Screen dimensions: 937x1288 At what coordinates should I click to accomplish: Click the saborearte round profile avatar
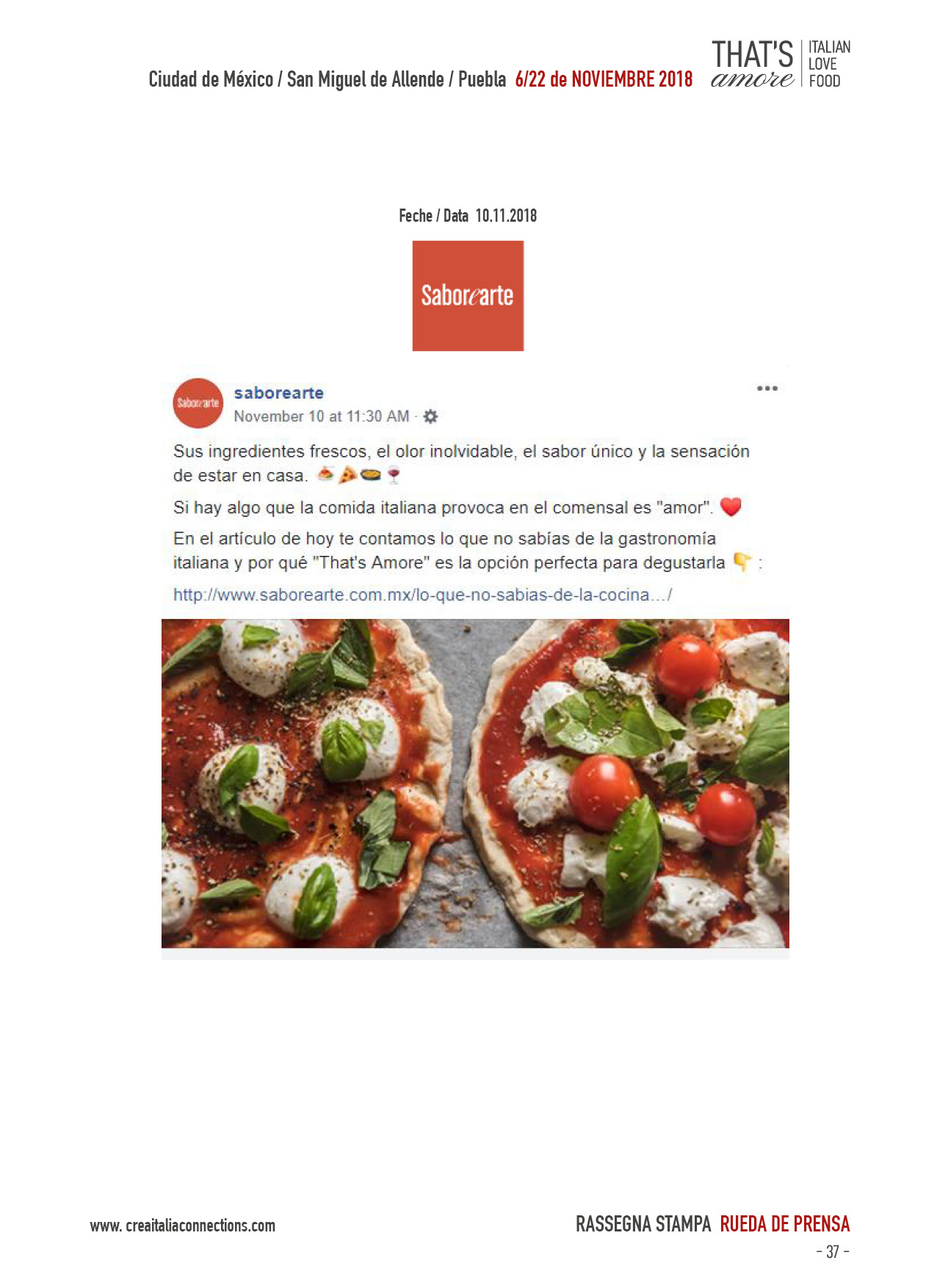pyautogui.click(x=198, y=403)
